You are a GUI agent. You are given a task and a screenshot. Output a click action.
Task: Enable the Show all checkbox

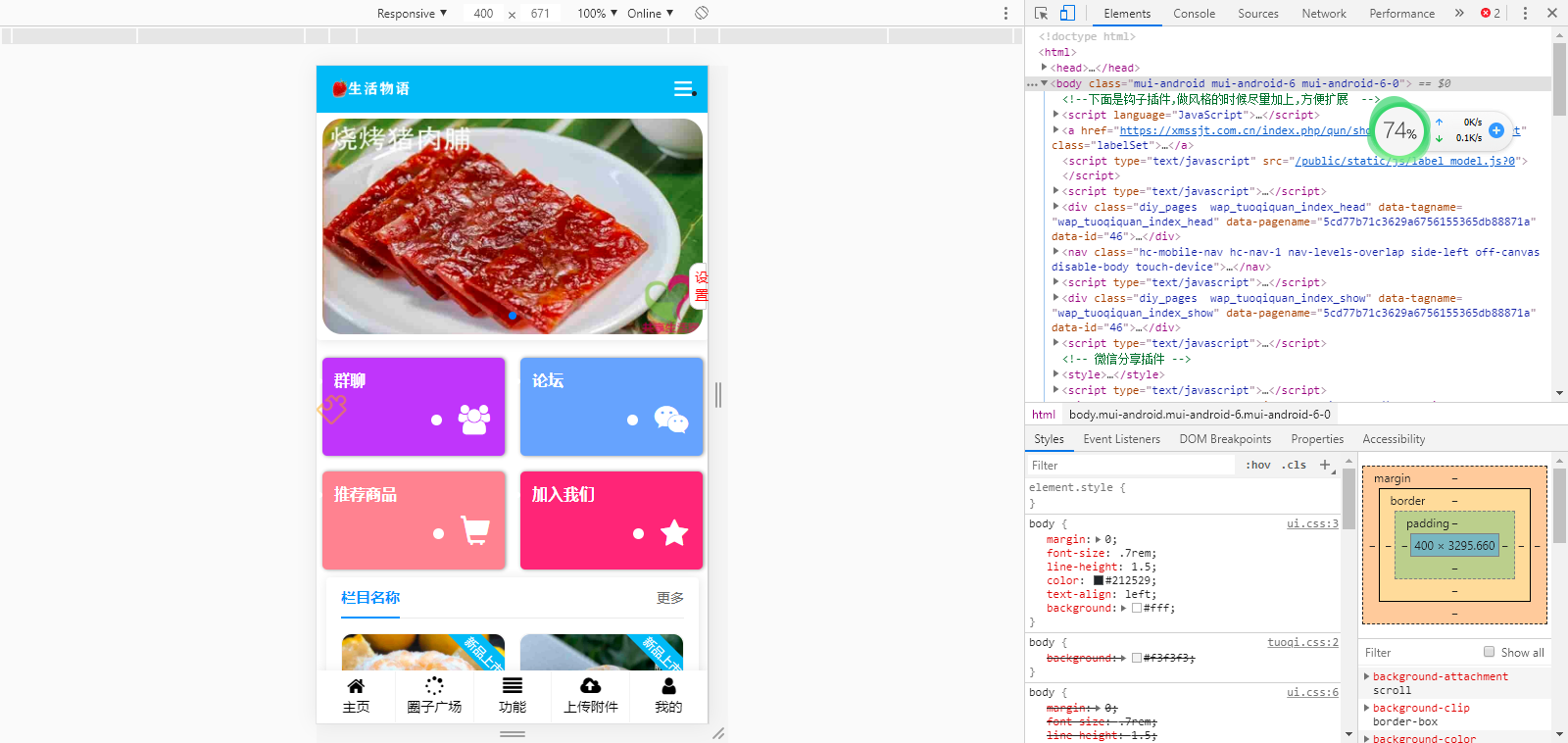(1490, 652)
